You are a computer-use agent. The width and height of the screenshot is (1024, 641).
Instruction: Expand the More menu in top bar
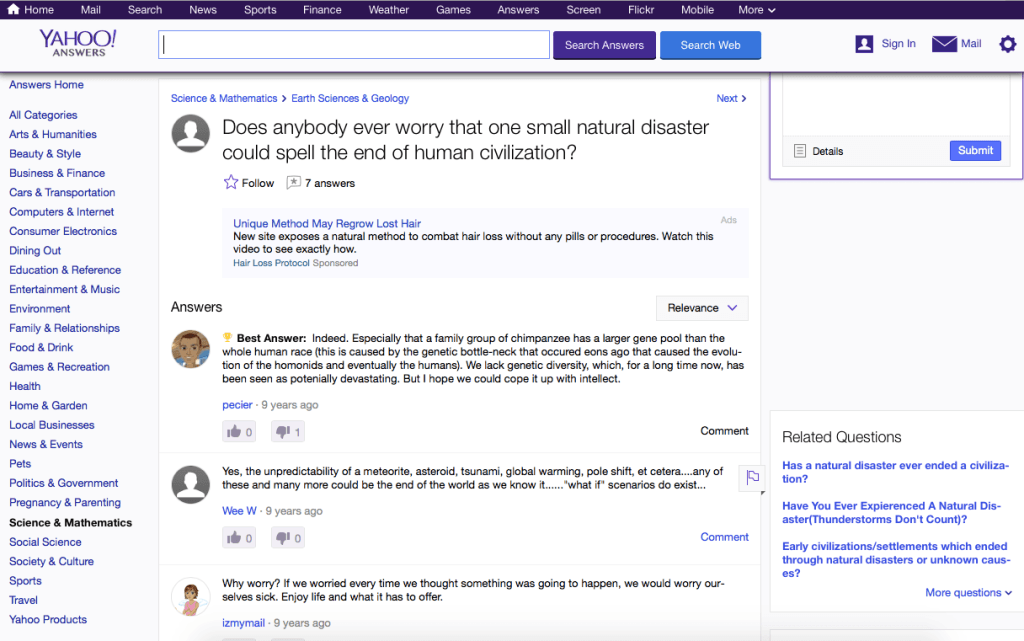tap(757, 10)
